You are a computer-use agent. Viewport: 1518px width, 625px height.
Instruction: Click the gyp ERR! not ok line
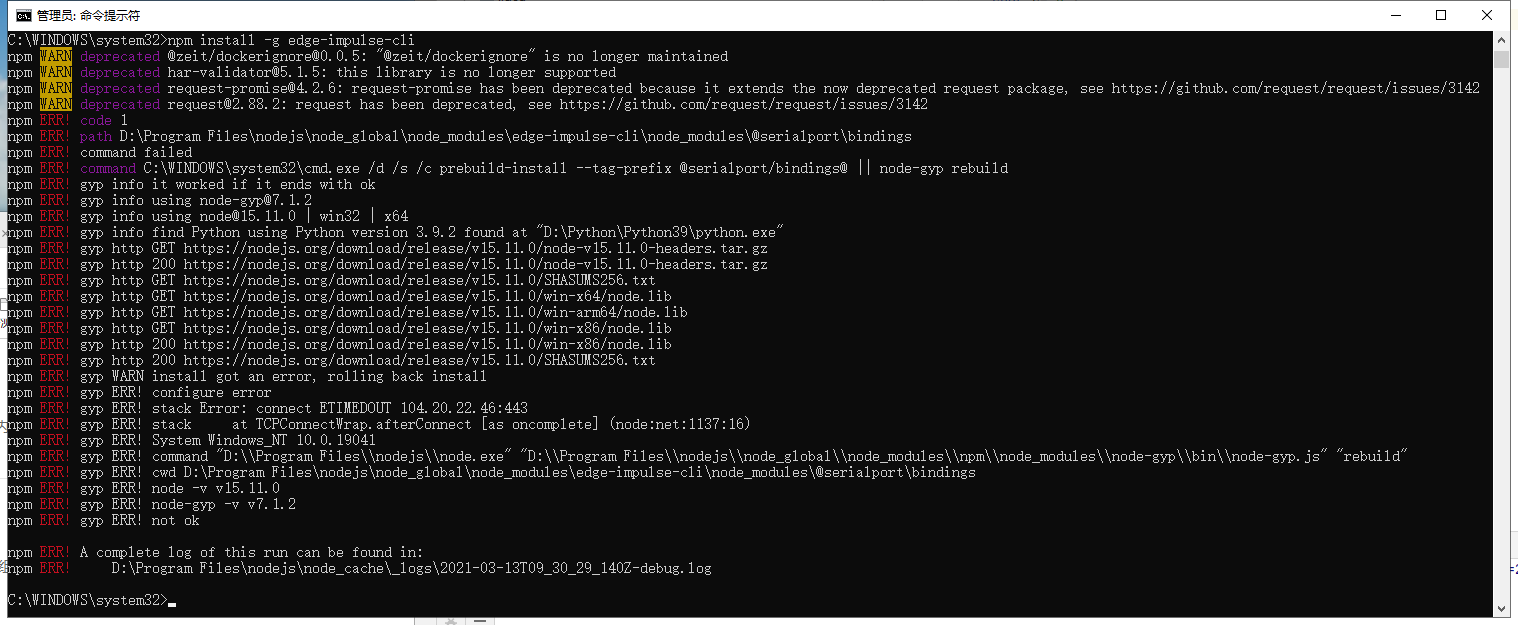[x=103, y=520]
